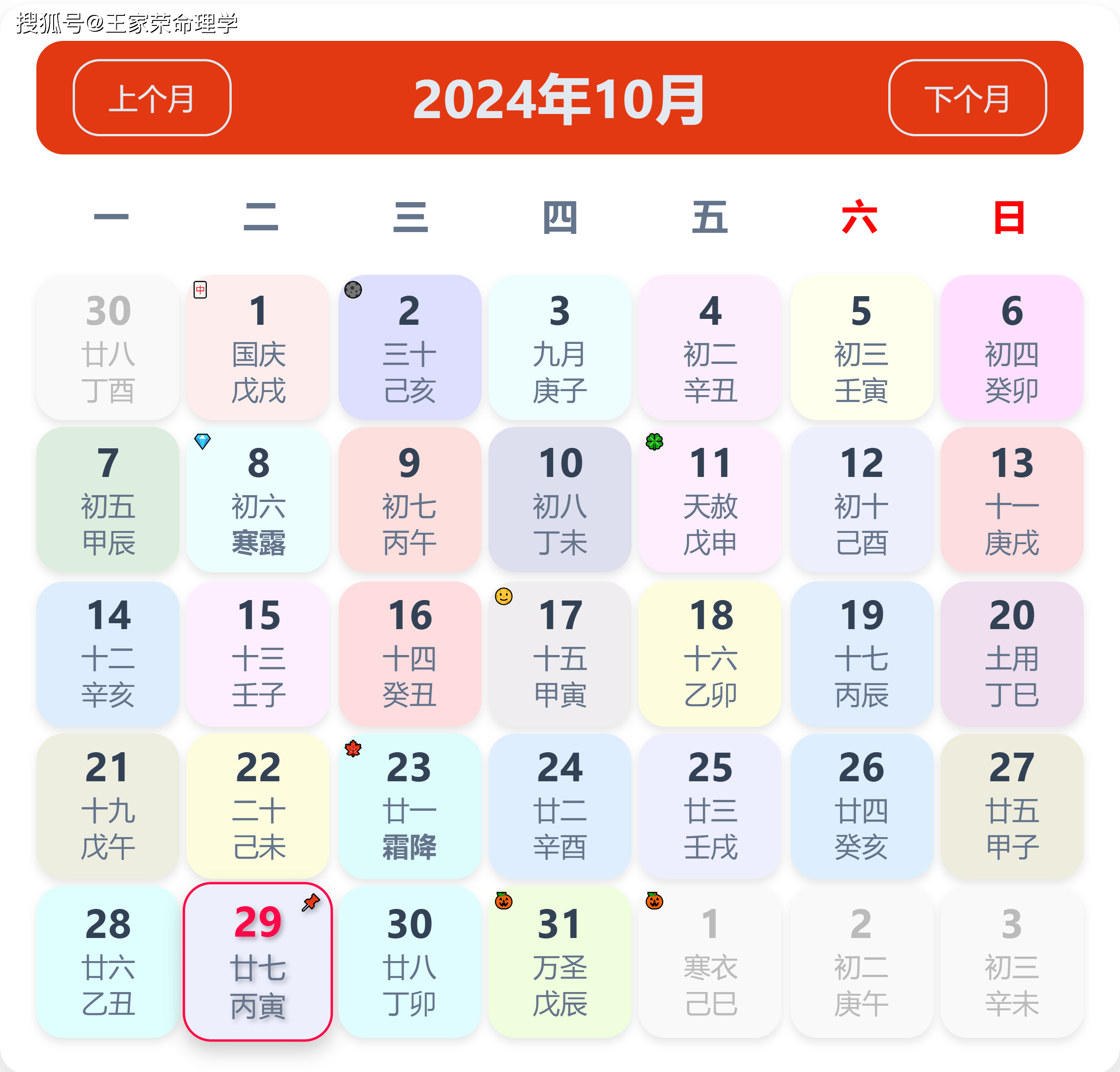The height and width of the screenshot is (1072, 1120).
Task: Select October 14 十二 辛亥 cell
Action: pyautogui.click(x=108, y=654)
